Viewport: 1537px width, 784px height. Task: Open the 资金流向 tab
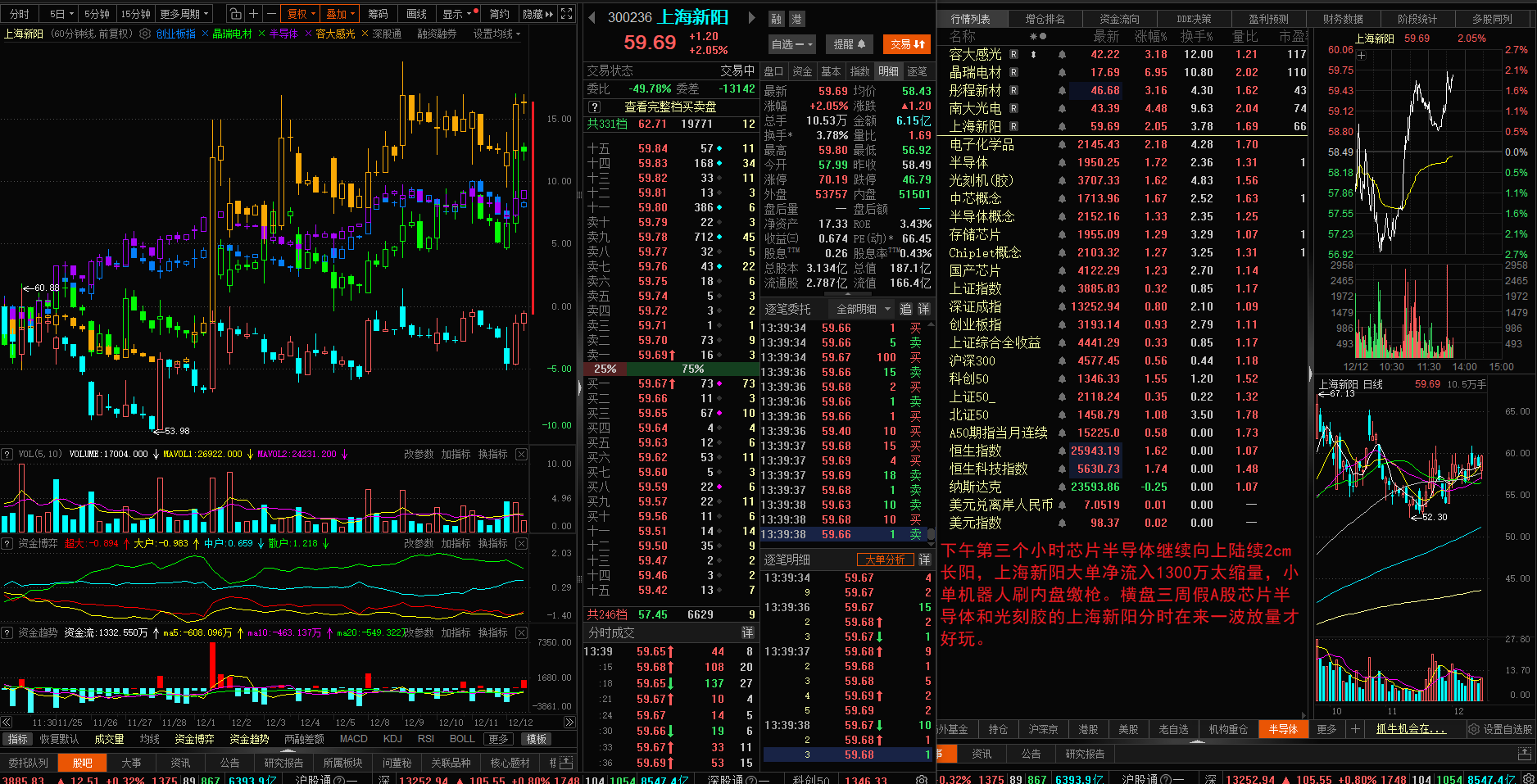coord(1119,19)
